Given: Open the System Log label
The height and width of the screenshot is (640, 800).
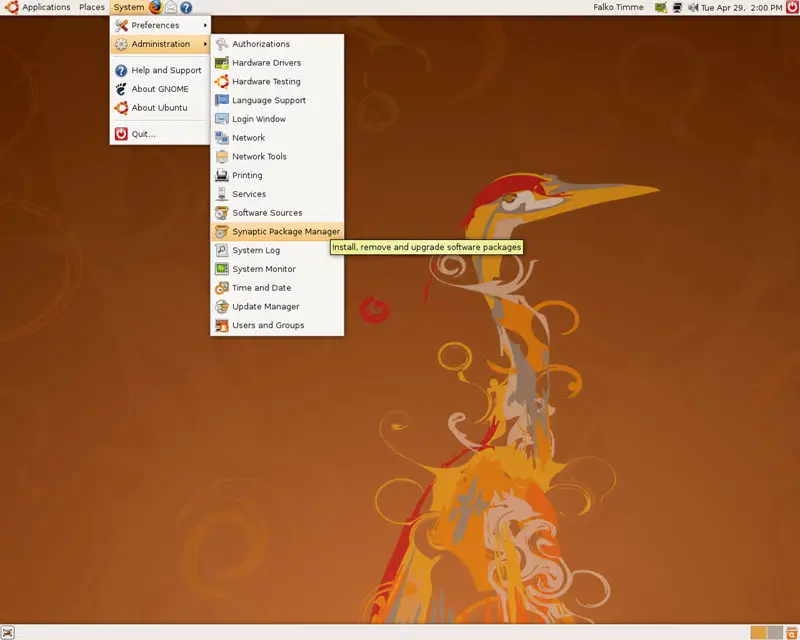Looking at the screenshot, I should [256, 251].
